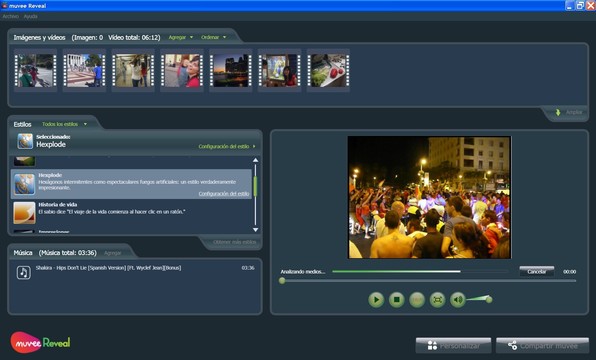Select the Hexplode style icon in list
Screen dimensions: 596x360
point(24,184)
